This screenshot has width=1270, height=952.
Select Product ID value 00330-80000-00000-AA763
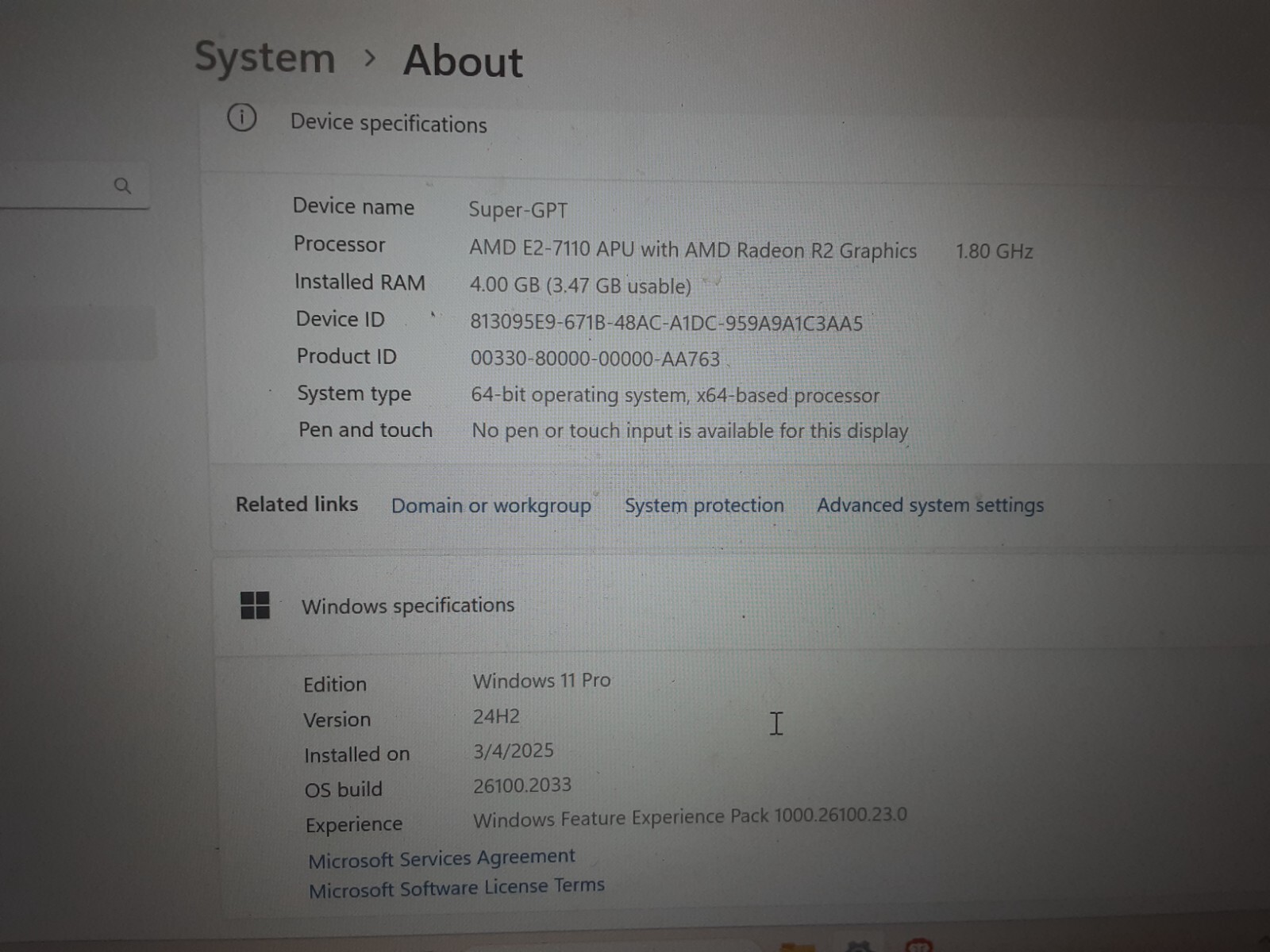pos(595,359)
